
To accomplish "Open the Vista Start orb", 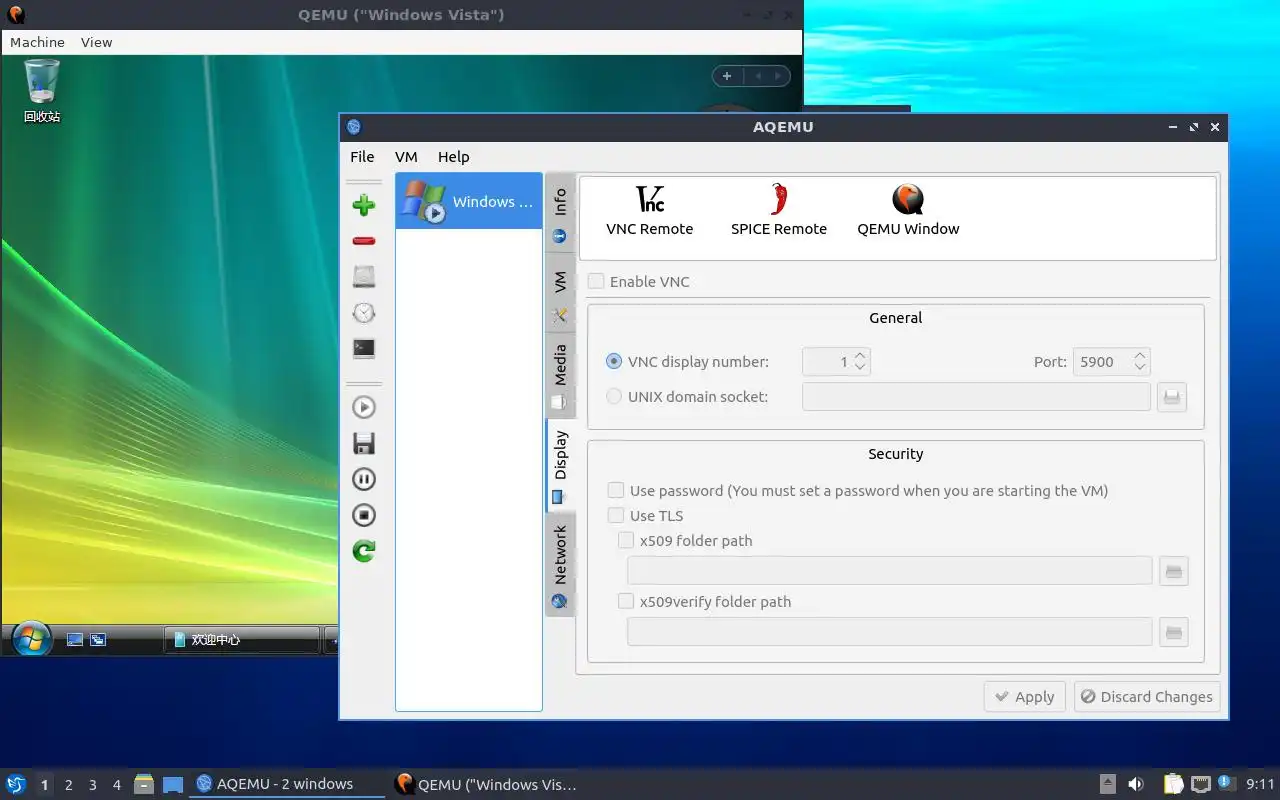I will 31,638.
